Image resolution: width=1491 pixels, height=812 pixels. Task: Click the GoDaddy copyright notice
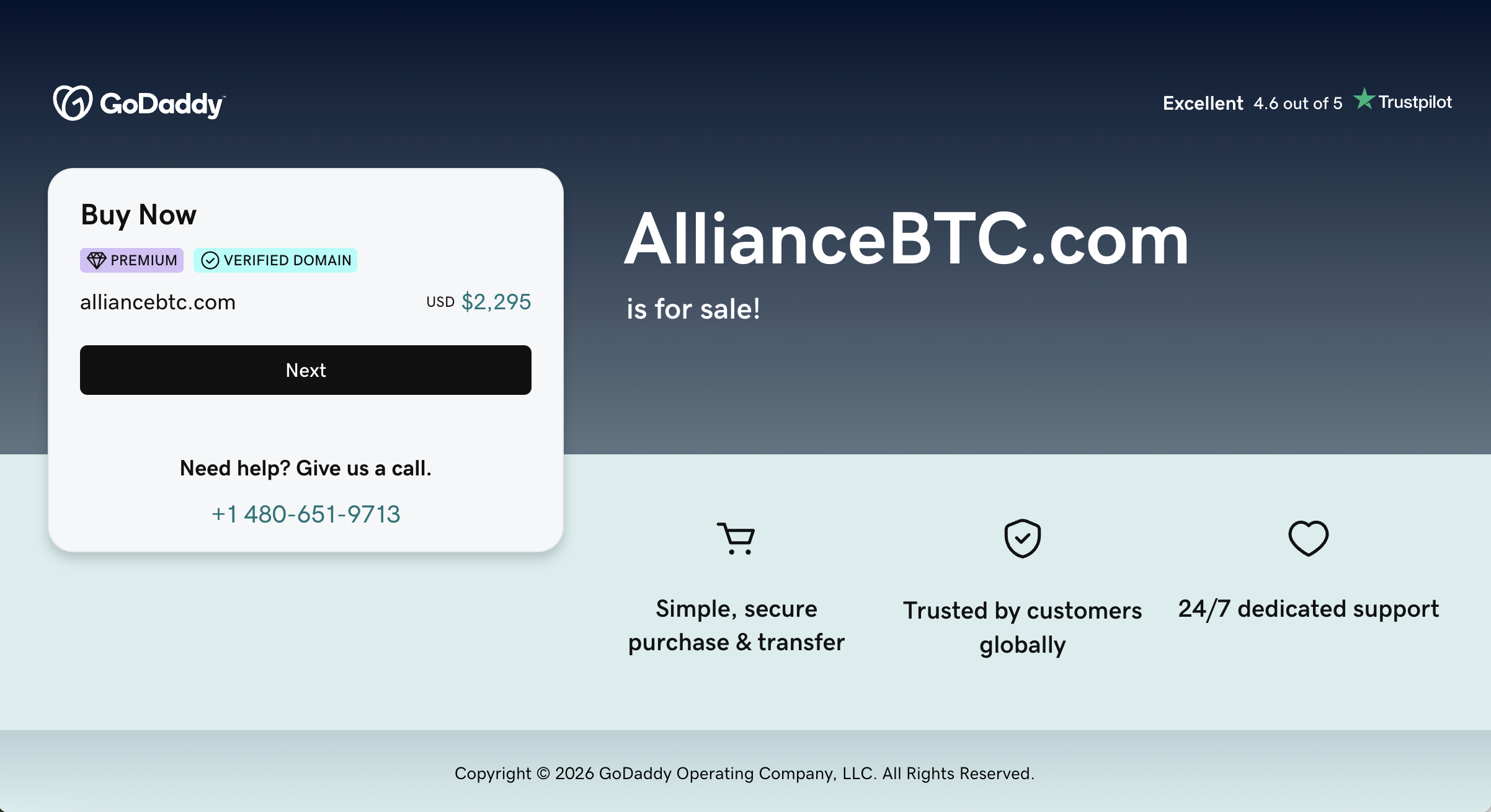[745, 774]
